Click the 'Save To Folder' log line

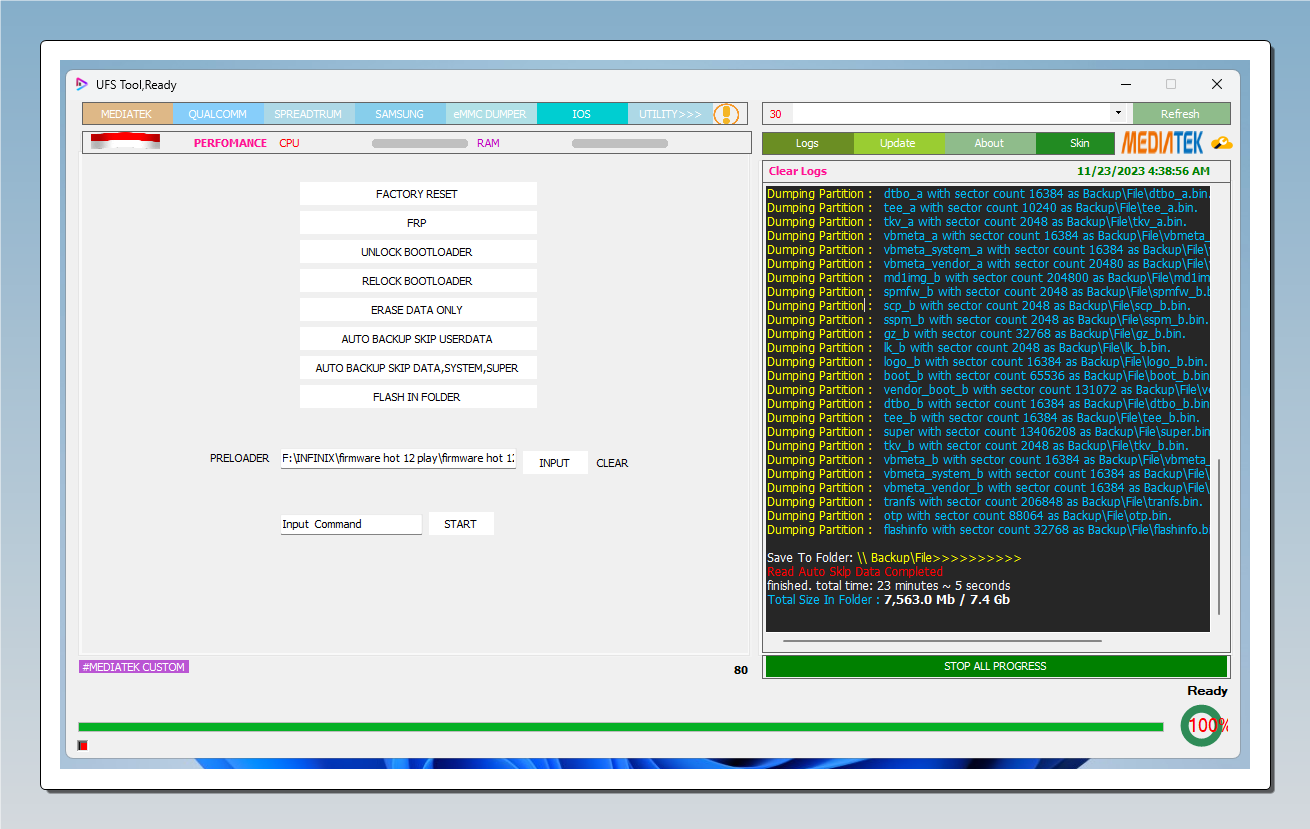point(894,558)
